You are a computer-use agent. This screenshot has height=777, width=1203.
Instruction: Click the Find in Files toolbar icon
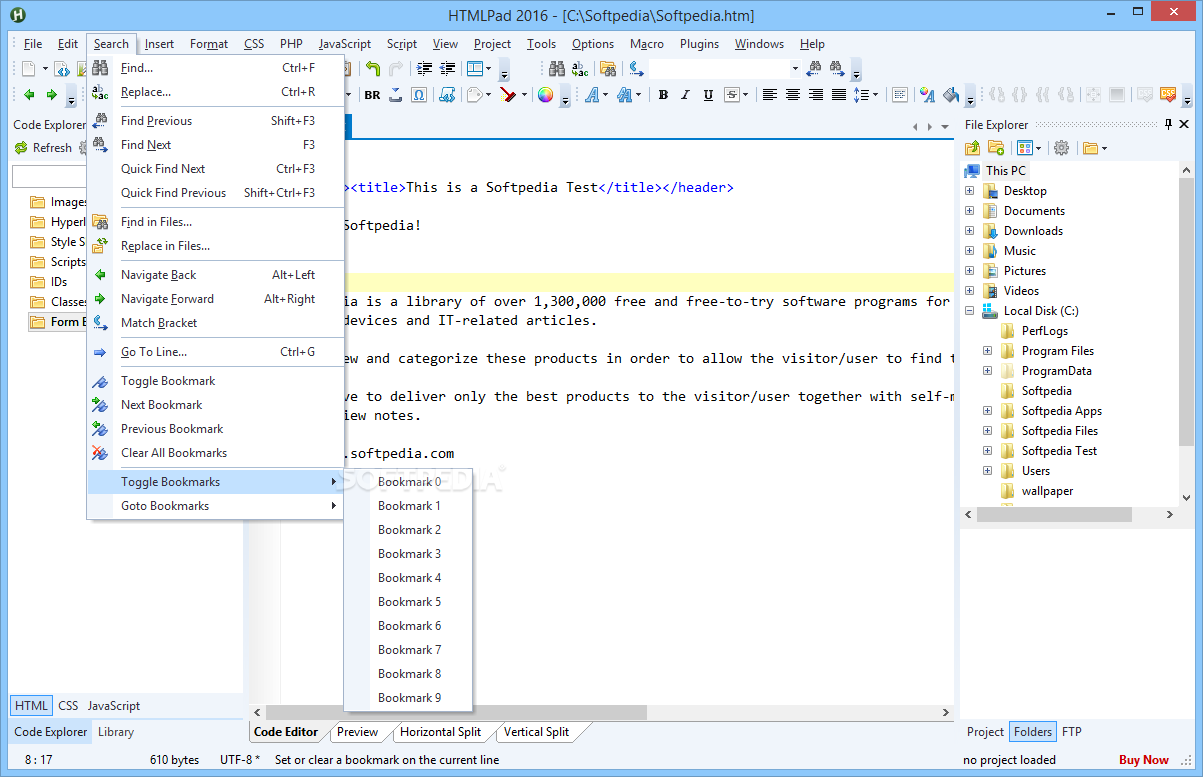pyautogui.click(x=607, y=69)
